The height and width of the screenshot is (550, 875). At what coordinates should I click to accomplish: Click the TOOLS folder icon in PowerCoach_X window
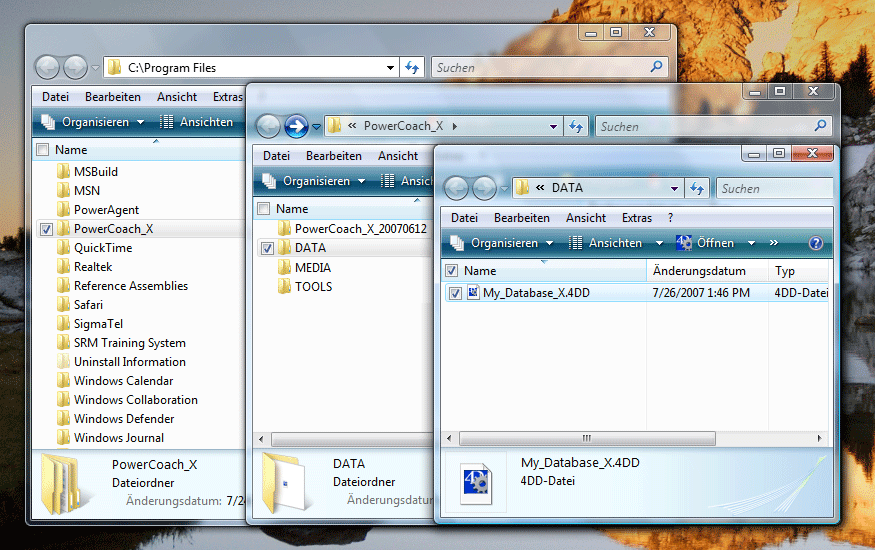point(285,286)
